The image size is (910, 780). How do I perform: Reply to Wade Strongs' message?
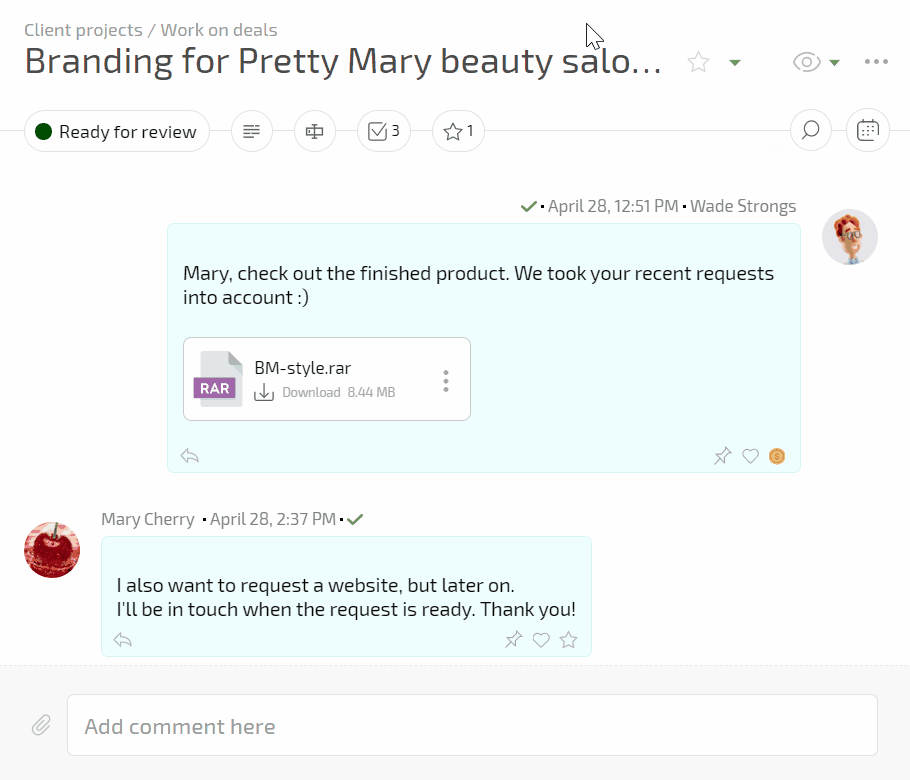click(x=190, y=456)
